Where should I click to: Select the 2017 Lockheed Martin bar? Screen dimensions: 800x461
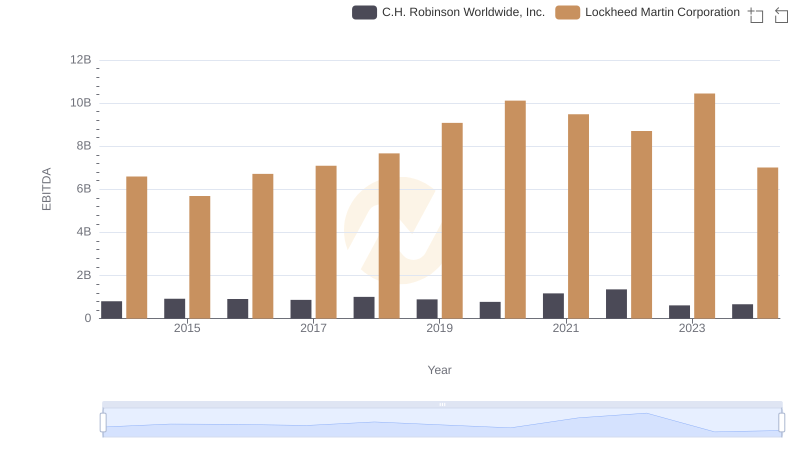tap(326, 242)
